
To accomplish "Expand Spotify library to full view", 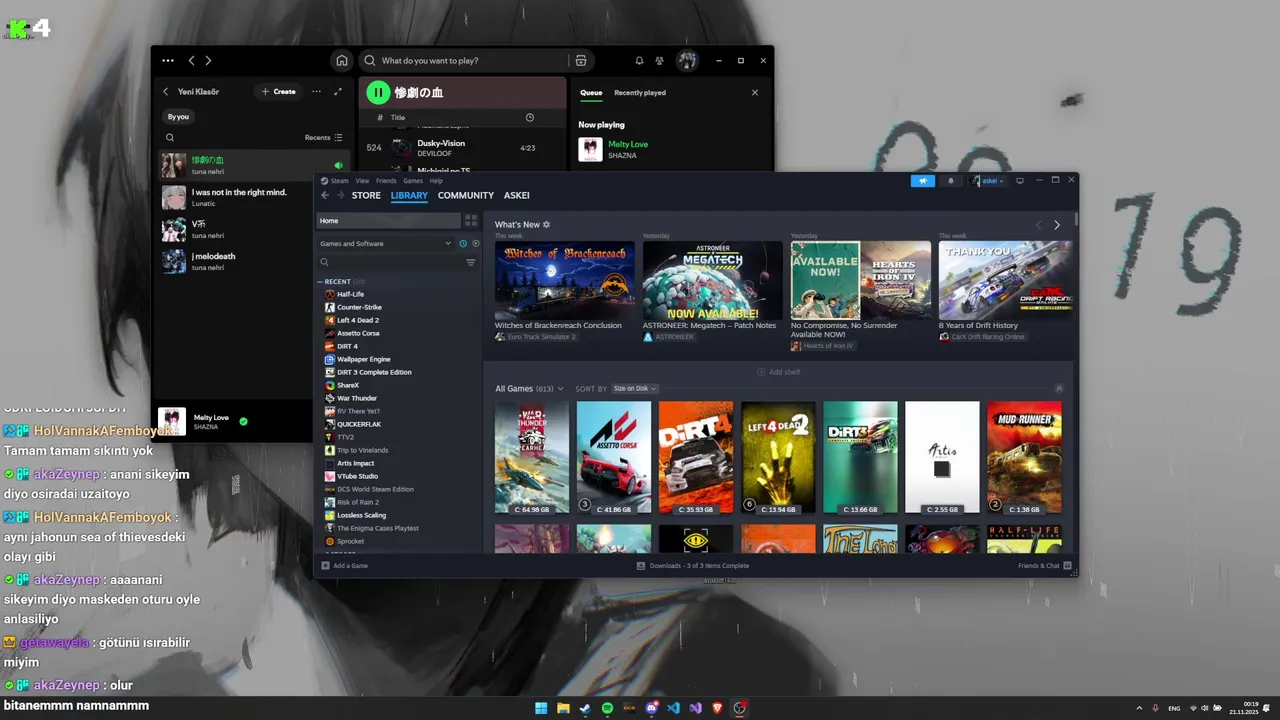I will [338, 92].
